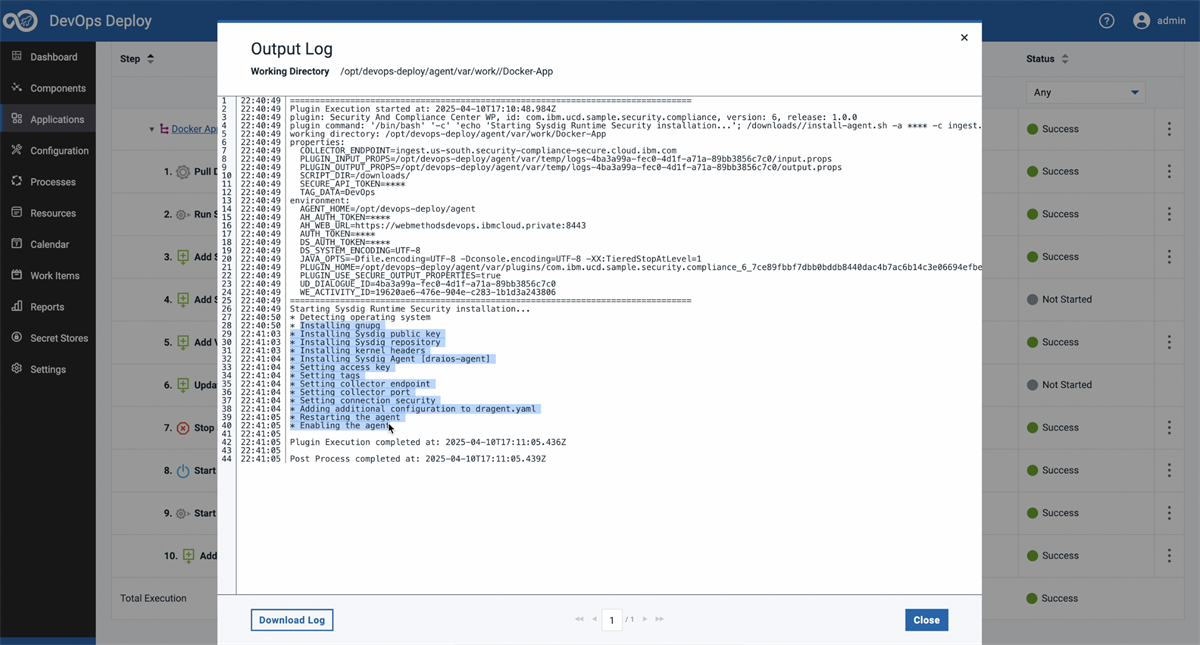This screenshot has width=1200, height=645.
Task: Open the help question mark icon
Action: pos(1107,20)
